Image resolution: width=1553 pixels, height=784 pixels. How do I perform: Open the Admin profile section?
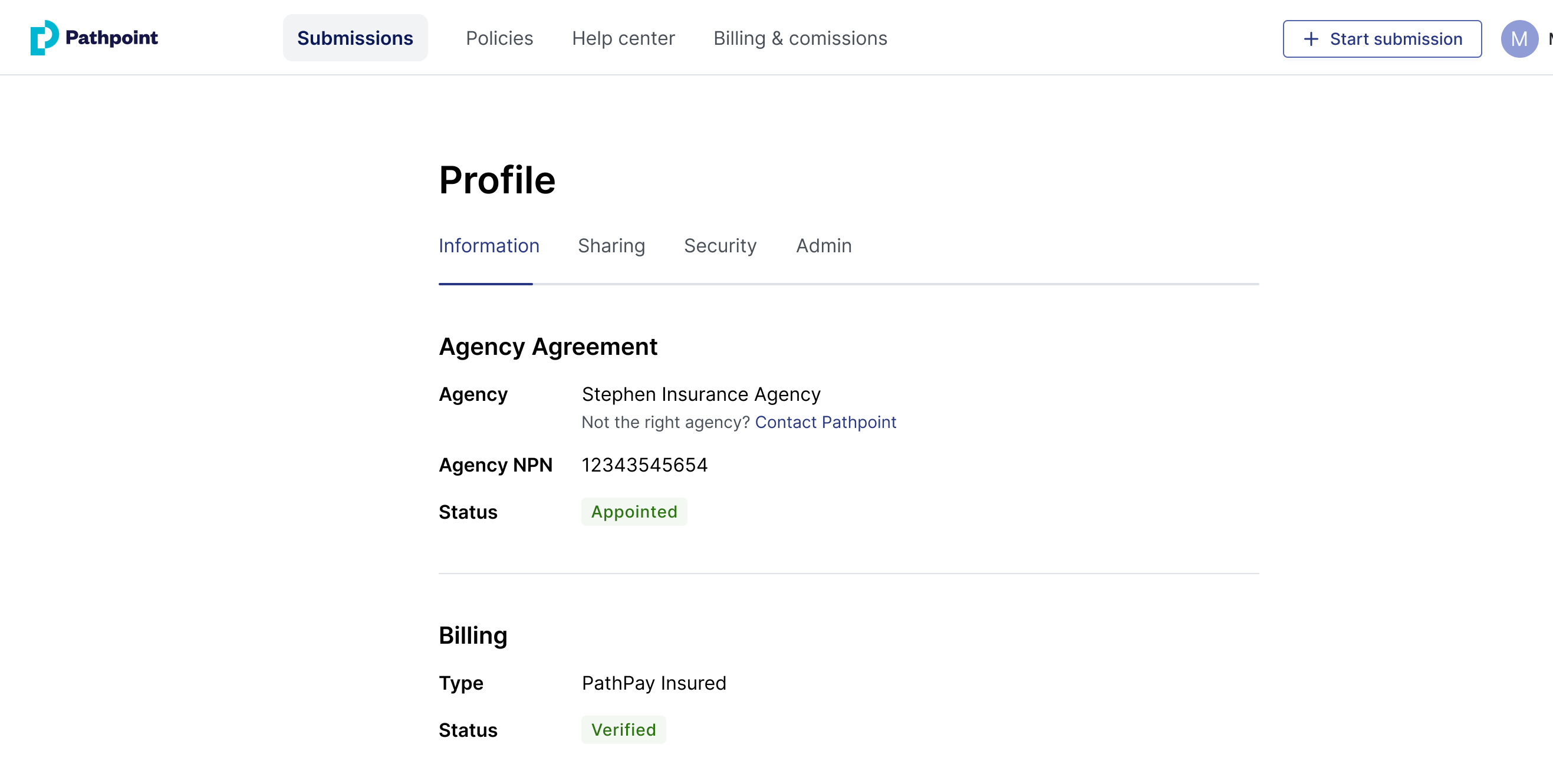tap(824, 244)
